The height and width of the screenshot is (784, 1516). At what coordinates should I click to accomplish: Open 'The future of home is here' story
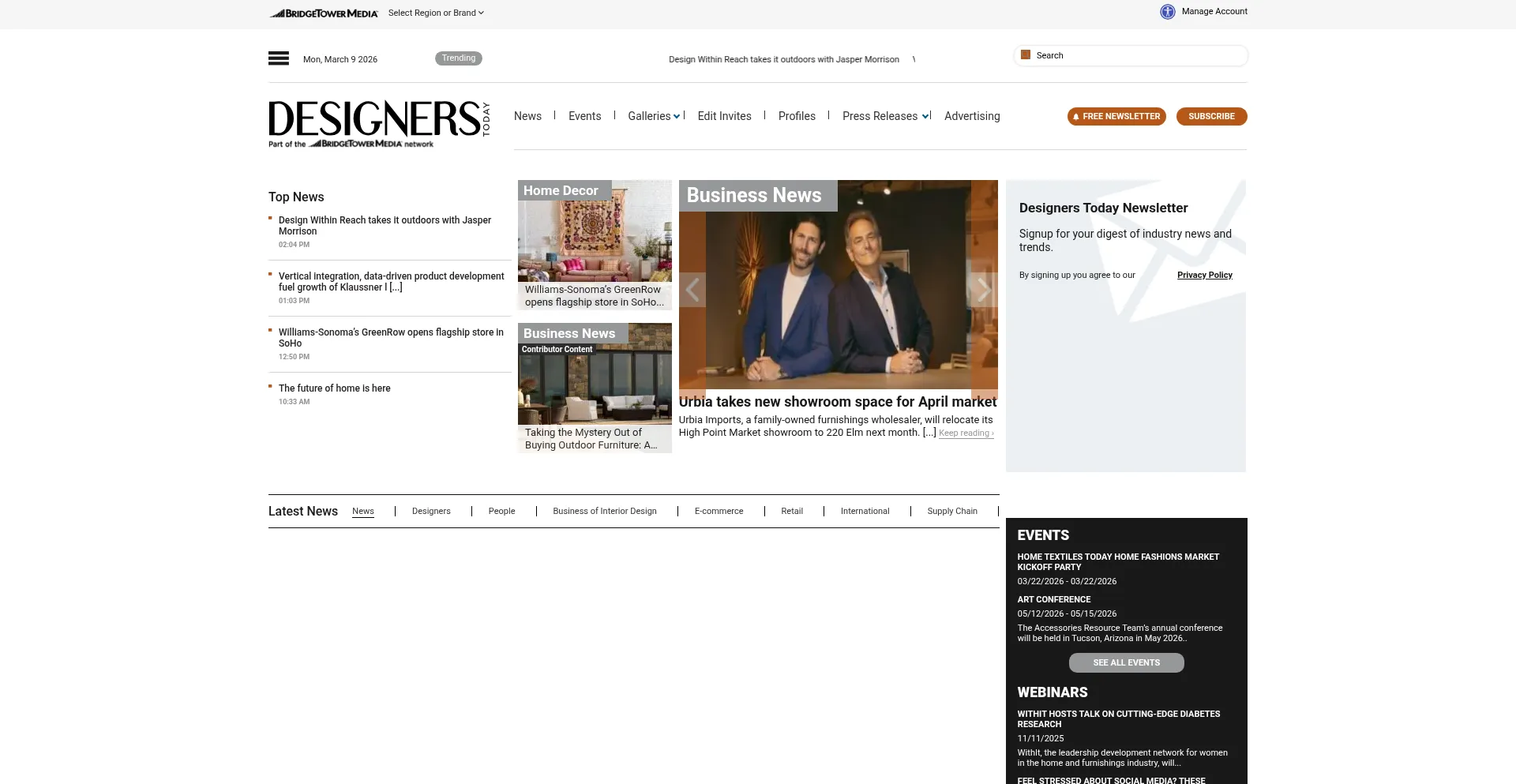(x=334, y=388)
